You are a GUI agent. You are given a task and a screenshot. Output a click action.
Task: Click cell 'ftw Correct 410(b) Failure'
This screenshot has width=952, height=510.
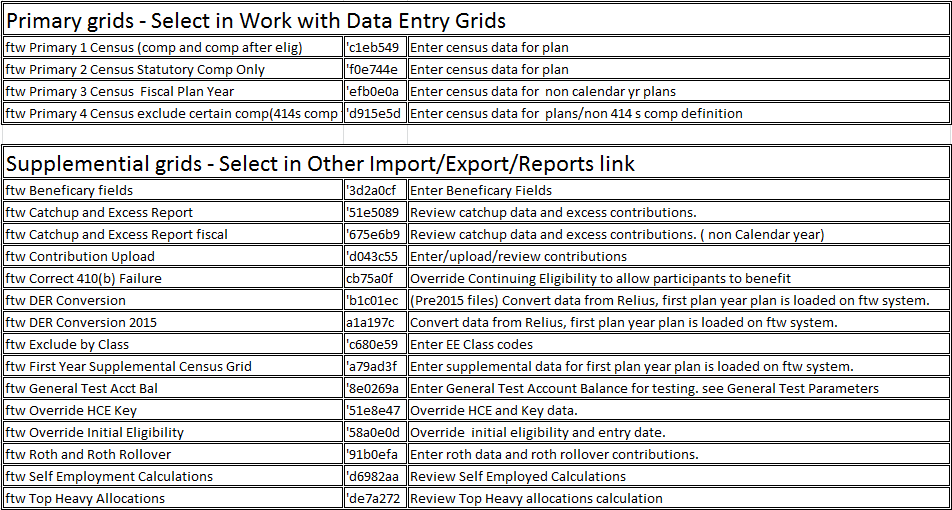172,278
